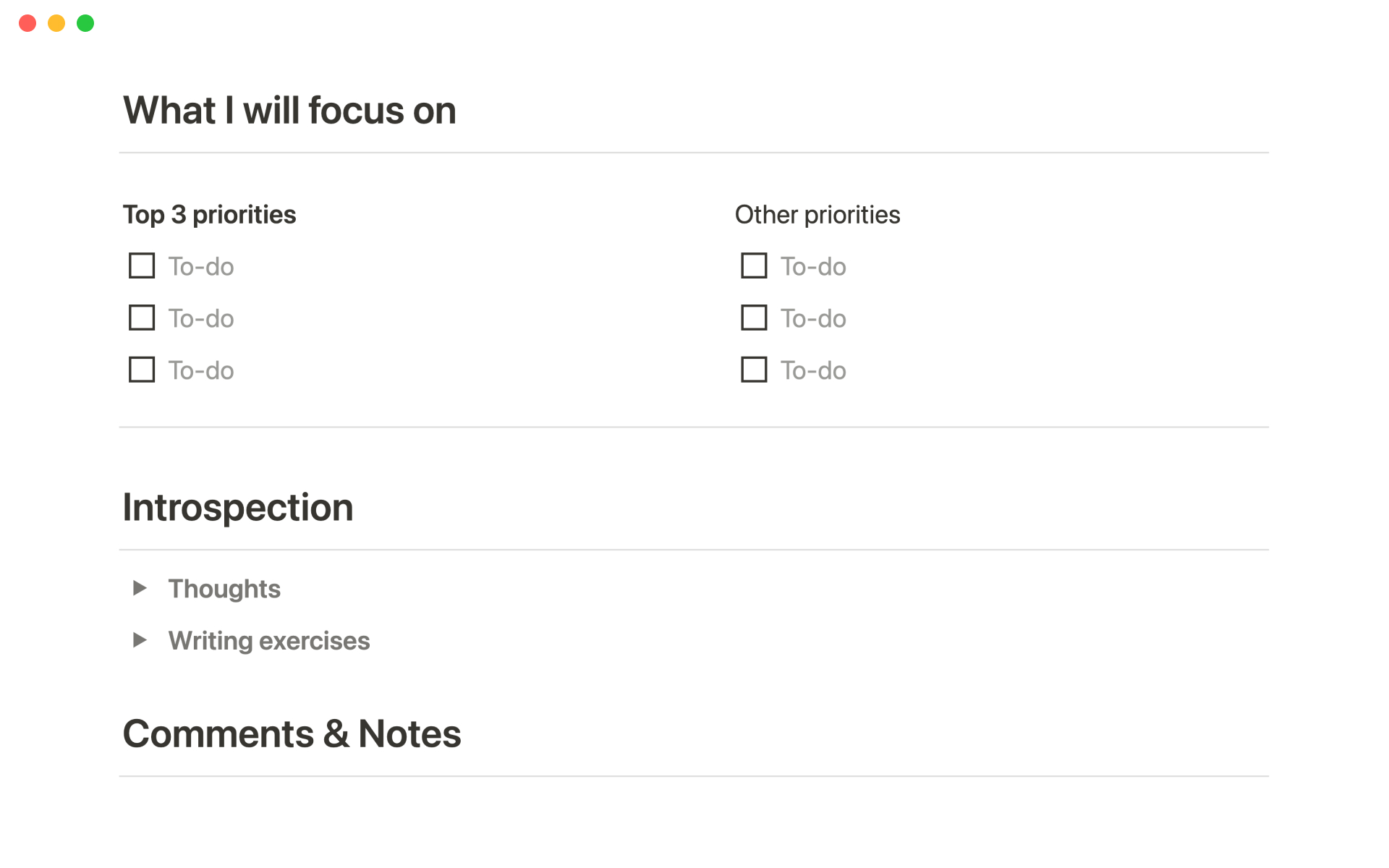Maximize the window with the green button
The height and width of the screenshot is (868, 1389).
[85, 23]
